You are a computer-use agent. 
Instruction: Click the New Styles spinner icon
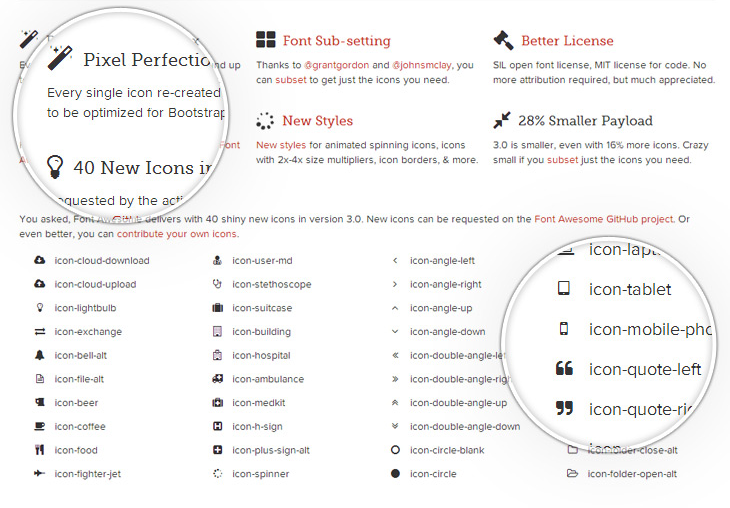(265, 121)
